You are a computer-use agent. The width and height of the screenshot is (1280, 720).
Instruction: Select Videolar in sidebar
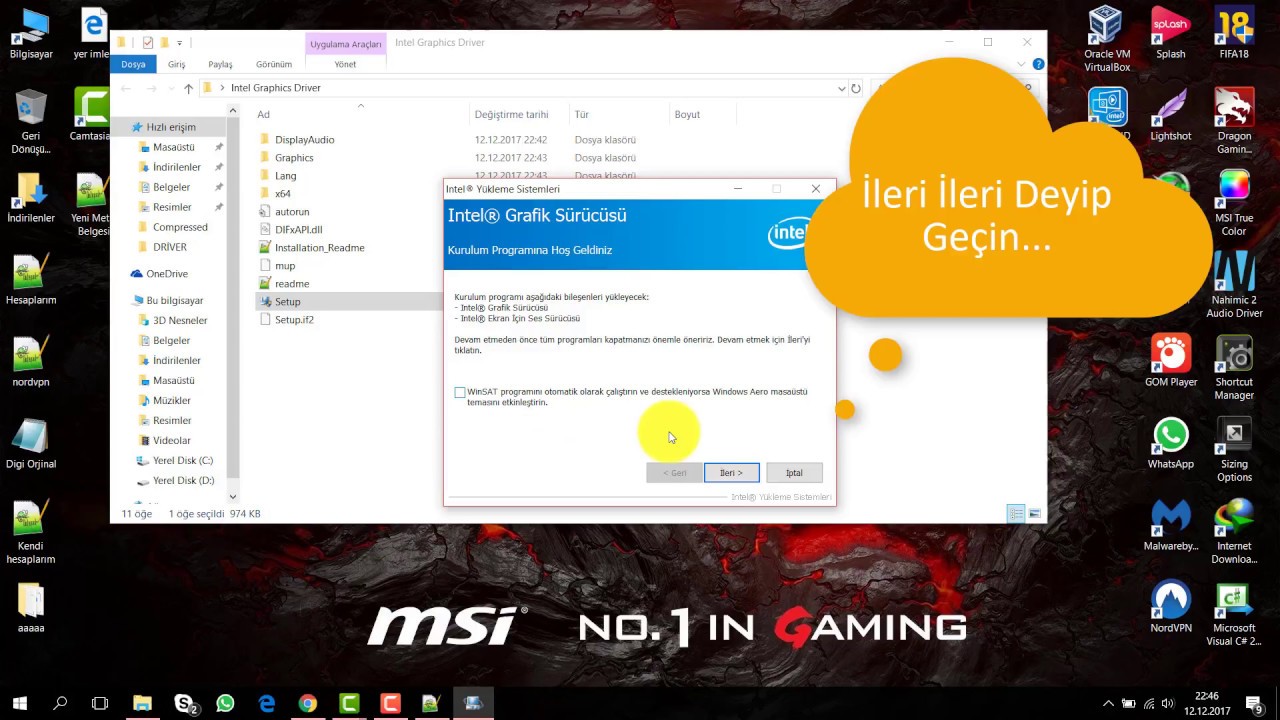coord(172,440)
